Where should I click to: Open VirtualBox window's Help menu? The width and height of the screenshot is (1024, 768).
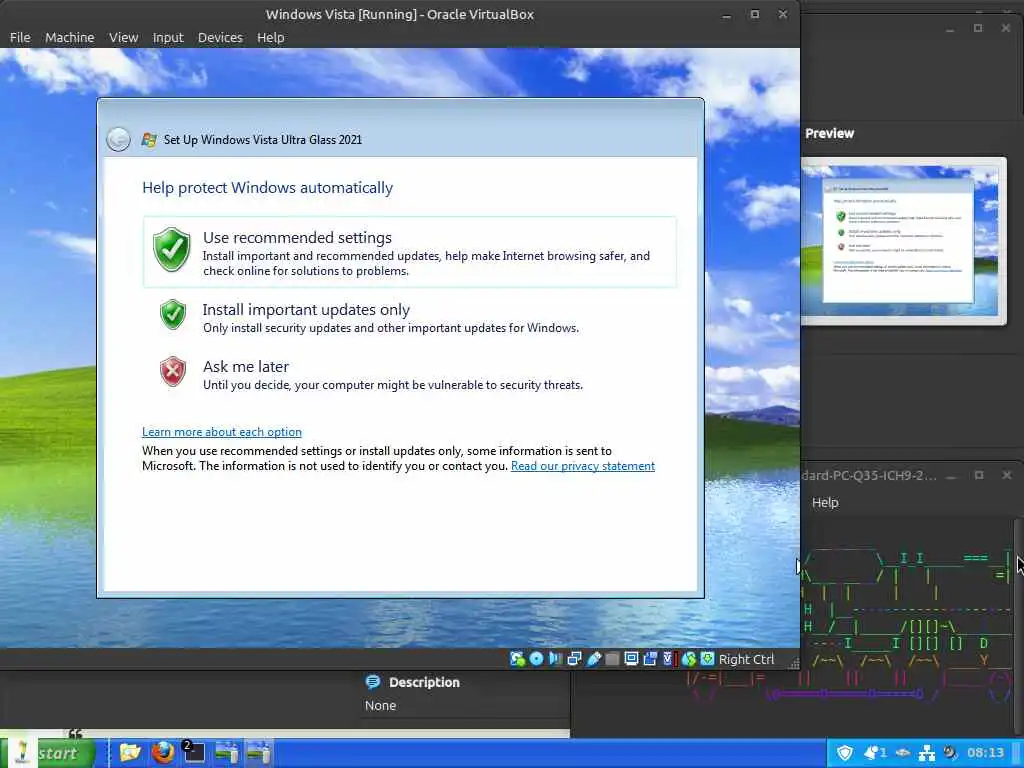270,37
